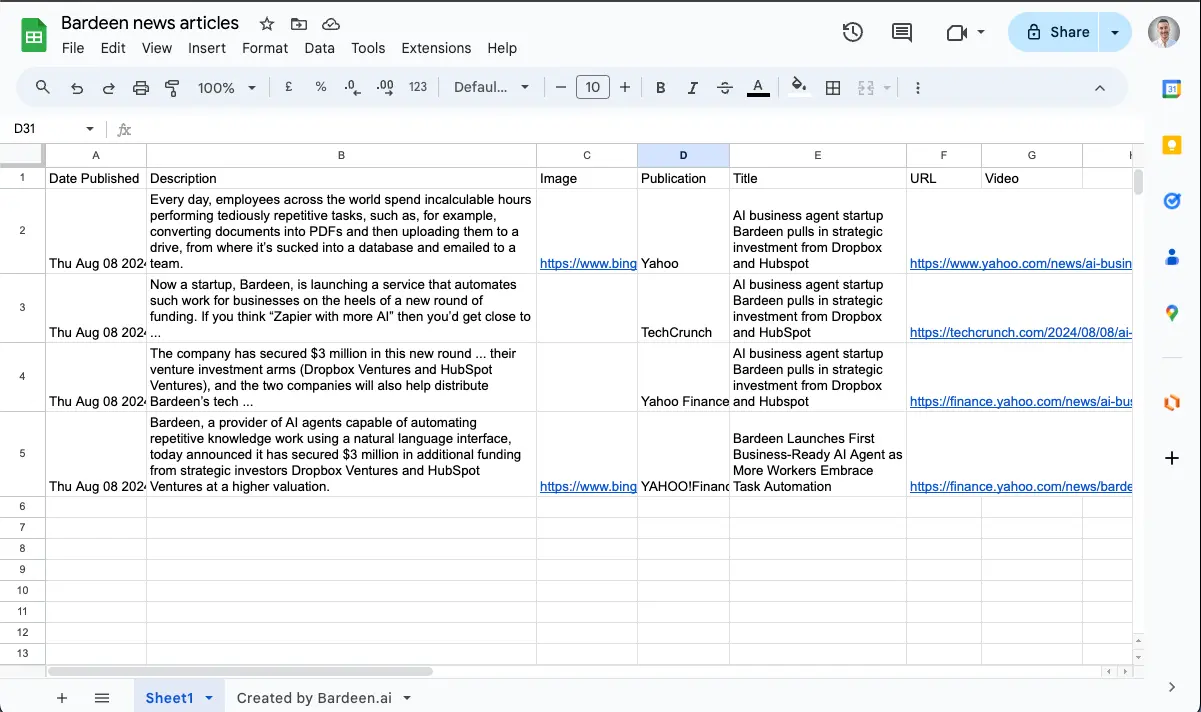The image size is (1201, 712).
Task: Open Contacts side panel
Action: pyautogui.click(x=1172, y=257)
